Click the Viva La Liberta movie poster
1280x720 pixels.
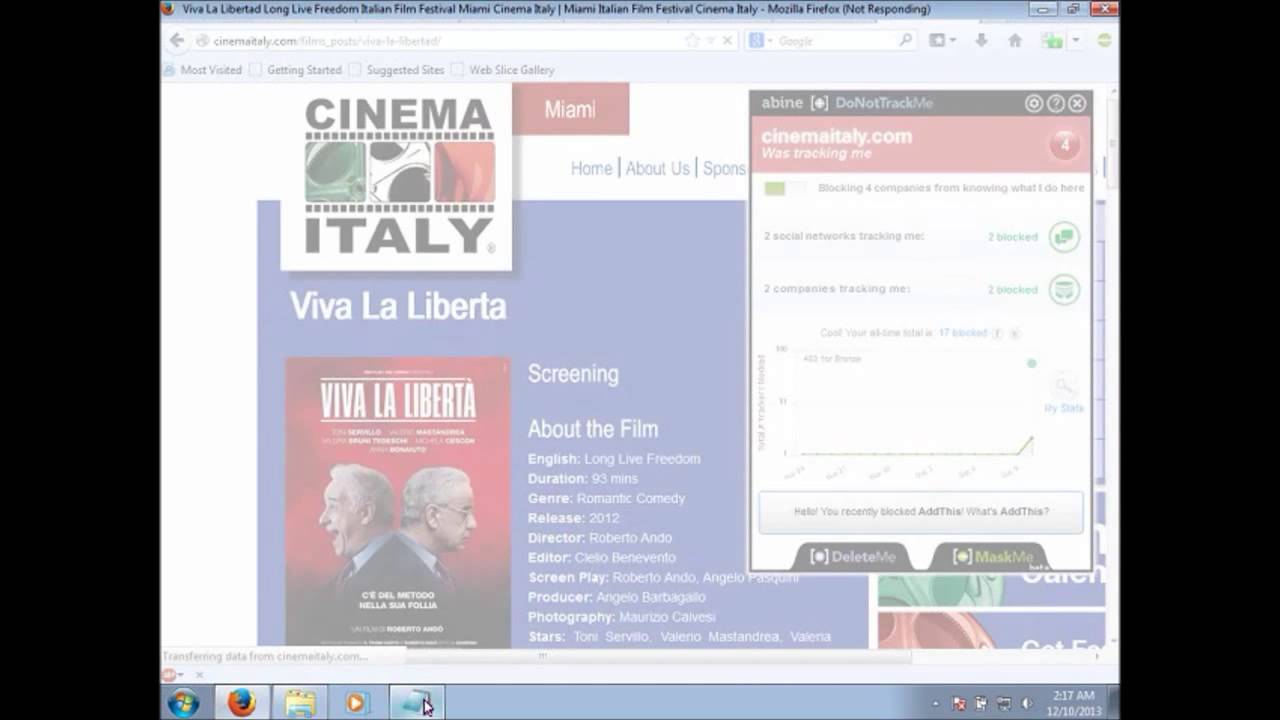pos(398,502)
